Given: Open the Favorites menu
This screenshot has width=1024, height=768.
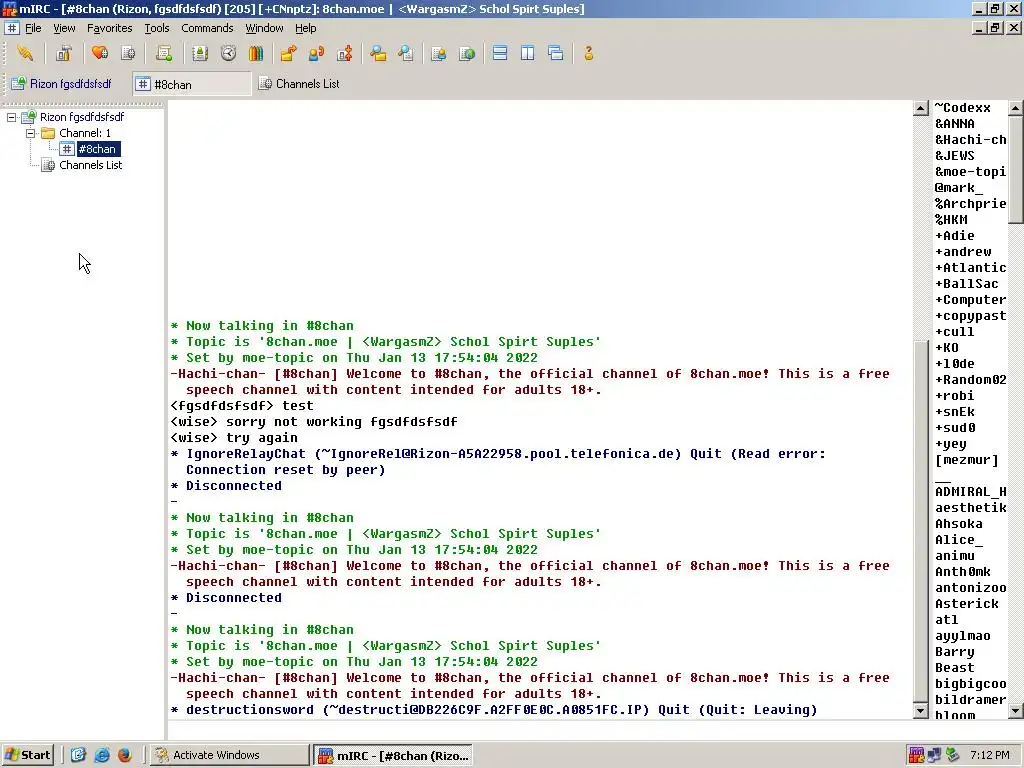Looking at the screenshot, I should pyautogui.click(x=110, y=28).
